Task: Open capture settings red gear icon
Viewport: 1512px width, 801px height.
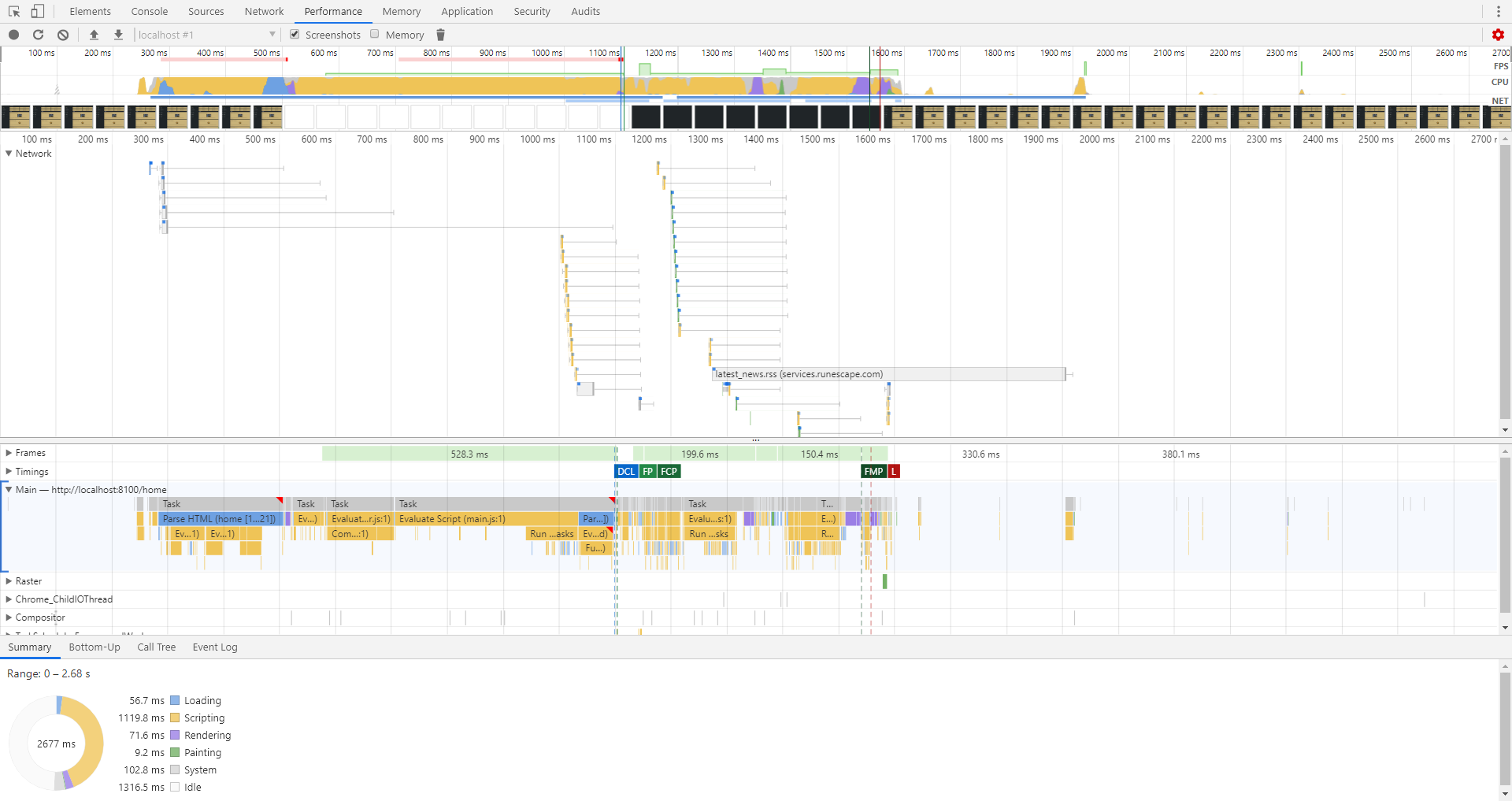Action: click(x=1498, y=35)
